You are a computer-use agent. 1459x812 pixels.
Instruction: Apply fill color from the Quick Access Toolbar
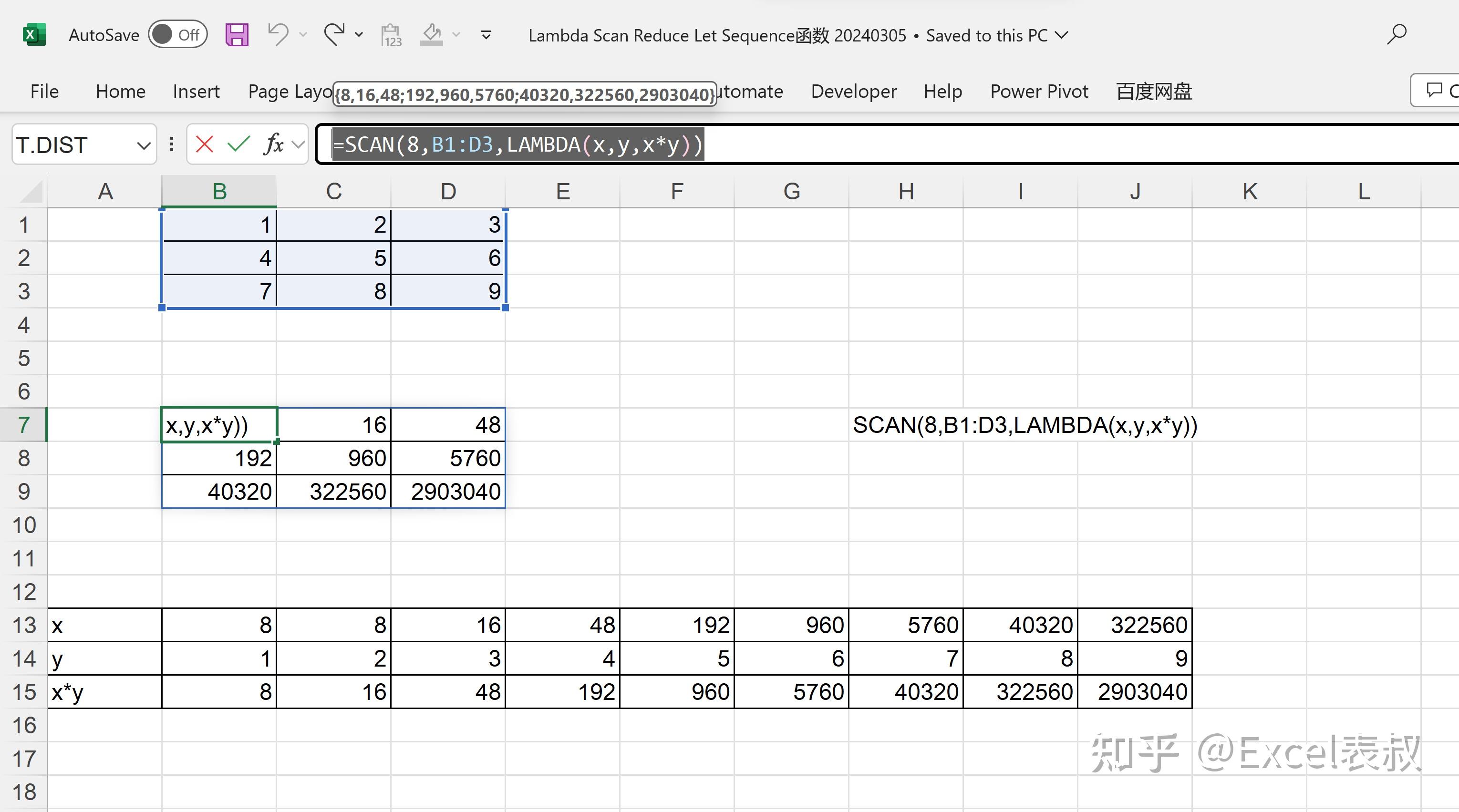[x=432, y=34]
